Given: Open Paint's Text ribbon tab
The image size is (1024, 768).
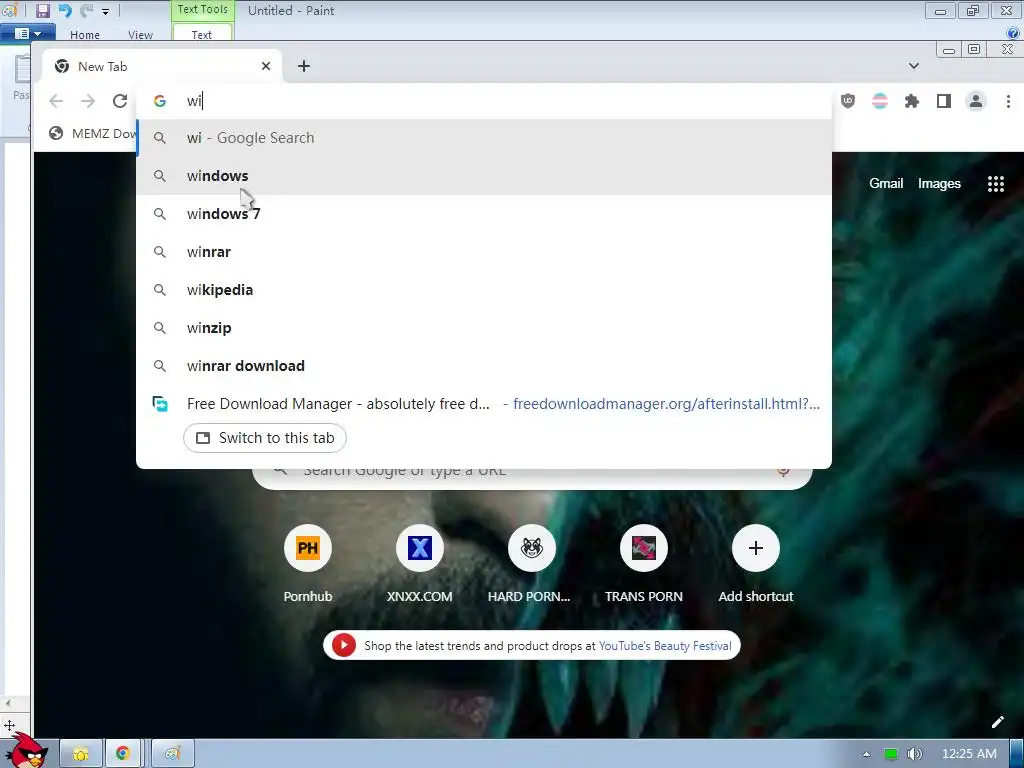Looking at the screenshot, I should coord(202,35).
